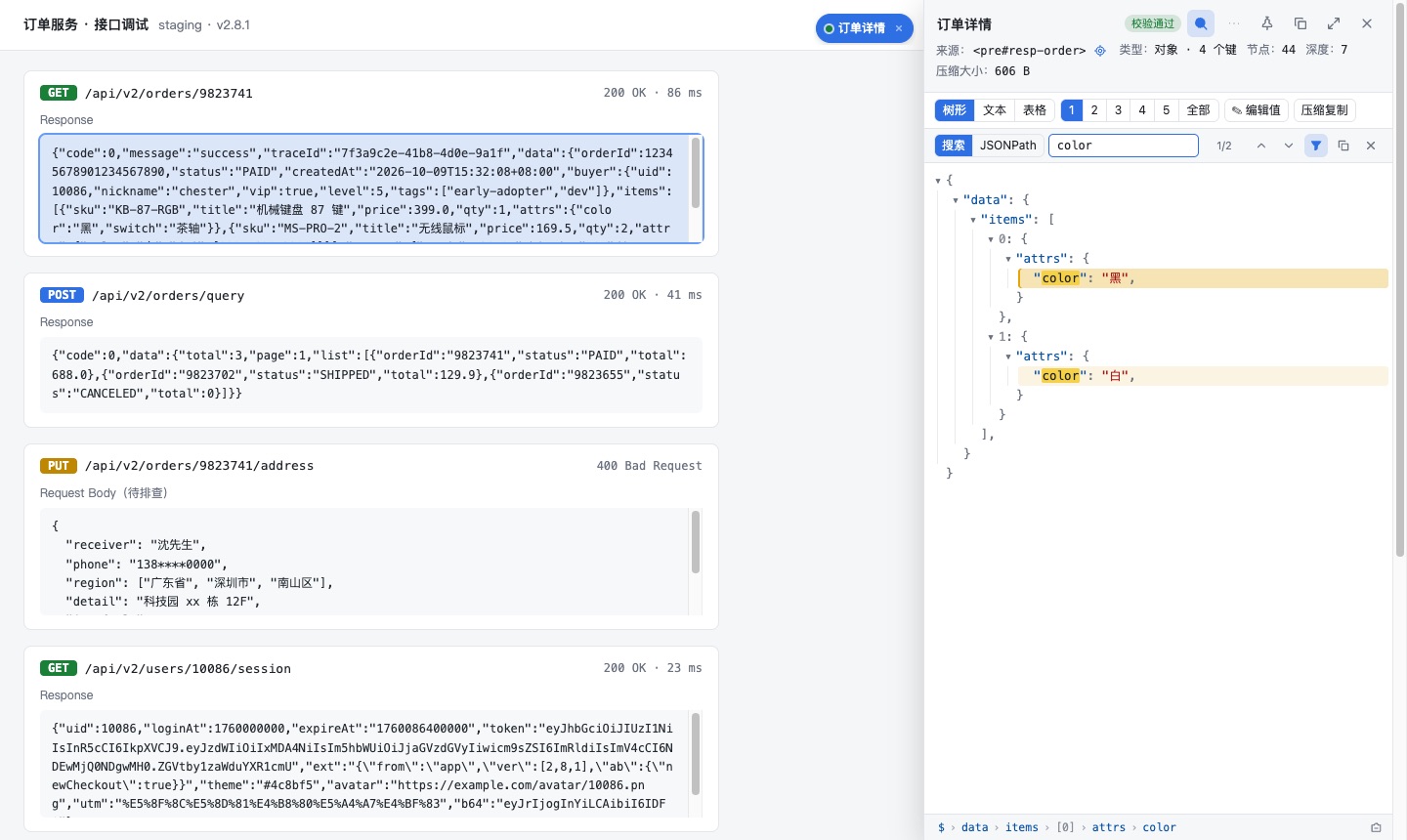Set expand depth to level 5
This screenshot has width=1407, height=840.
[1166, 110]
